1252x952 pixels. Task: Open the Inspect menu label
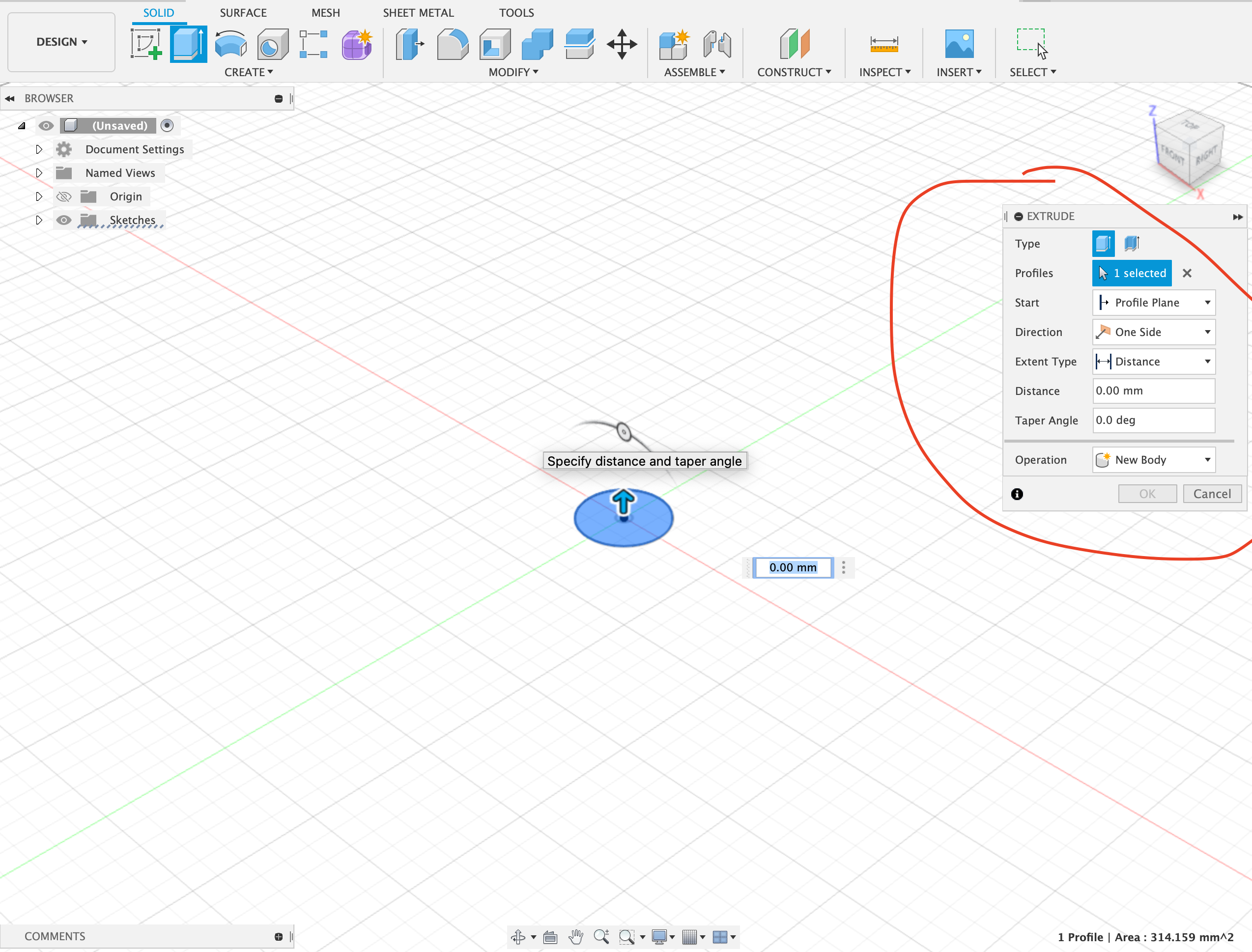click(x=885, y=73)
